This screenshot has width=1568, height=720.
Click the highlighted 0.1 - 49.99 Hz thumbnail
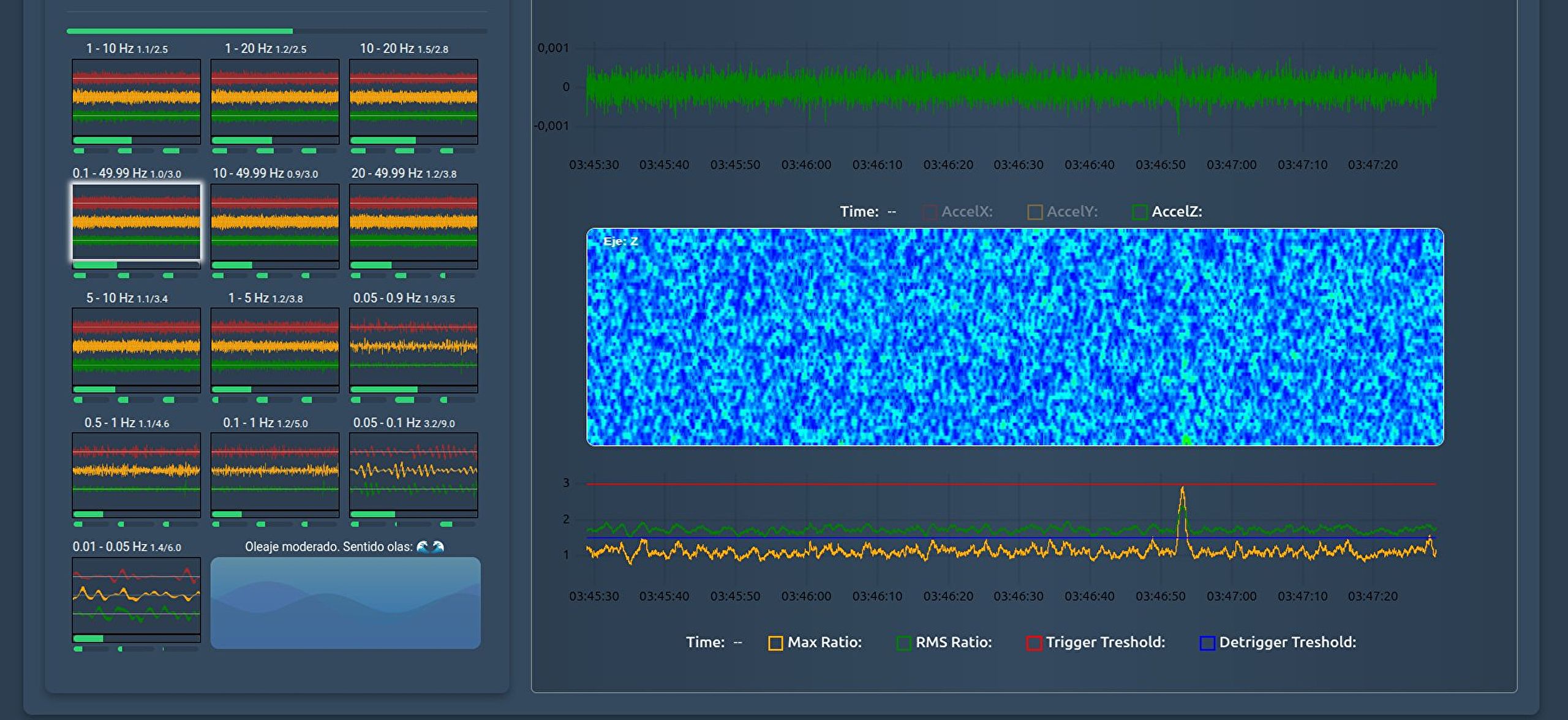tap(136, 222)
